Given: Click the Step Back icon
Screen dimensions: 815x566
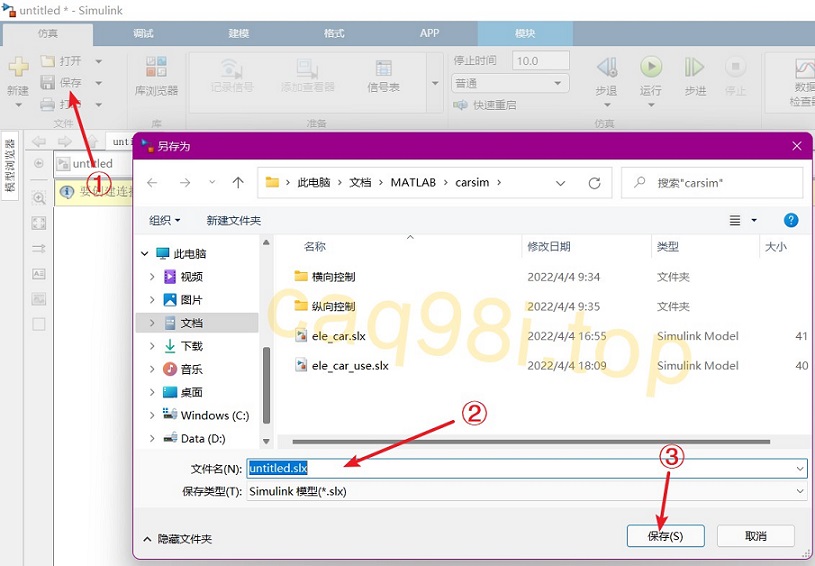Looking at the screenshot, I should (x=607, y=67).
